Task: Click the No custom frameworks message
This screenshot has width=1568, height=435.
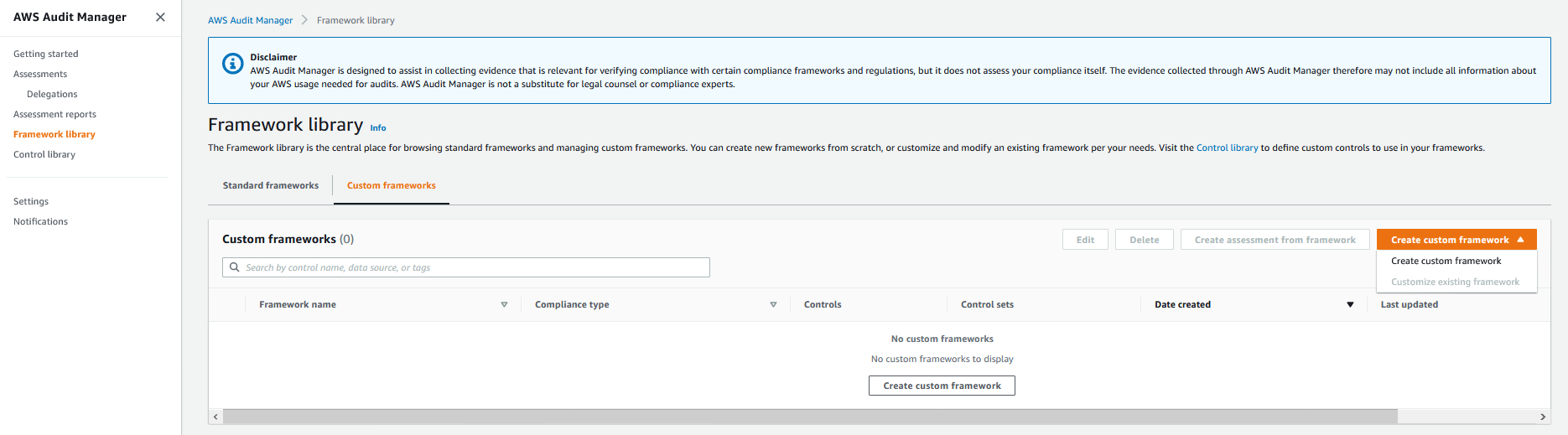Action: (x=942, y=339)
